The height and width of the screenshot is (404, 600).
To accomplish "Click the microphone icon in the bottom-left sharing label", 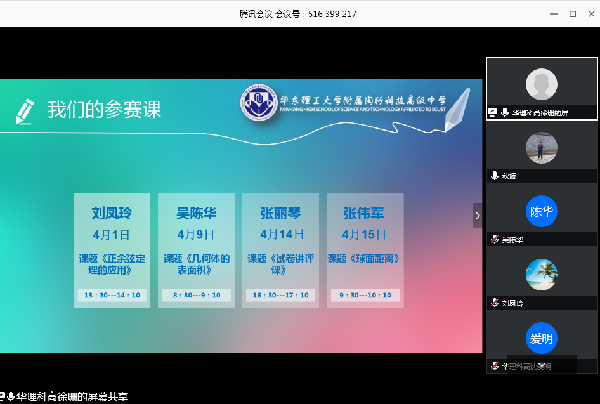I will (x=11, y=396).
